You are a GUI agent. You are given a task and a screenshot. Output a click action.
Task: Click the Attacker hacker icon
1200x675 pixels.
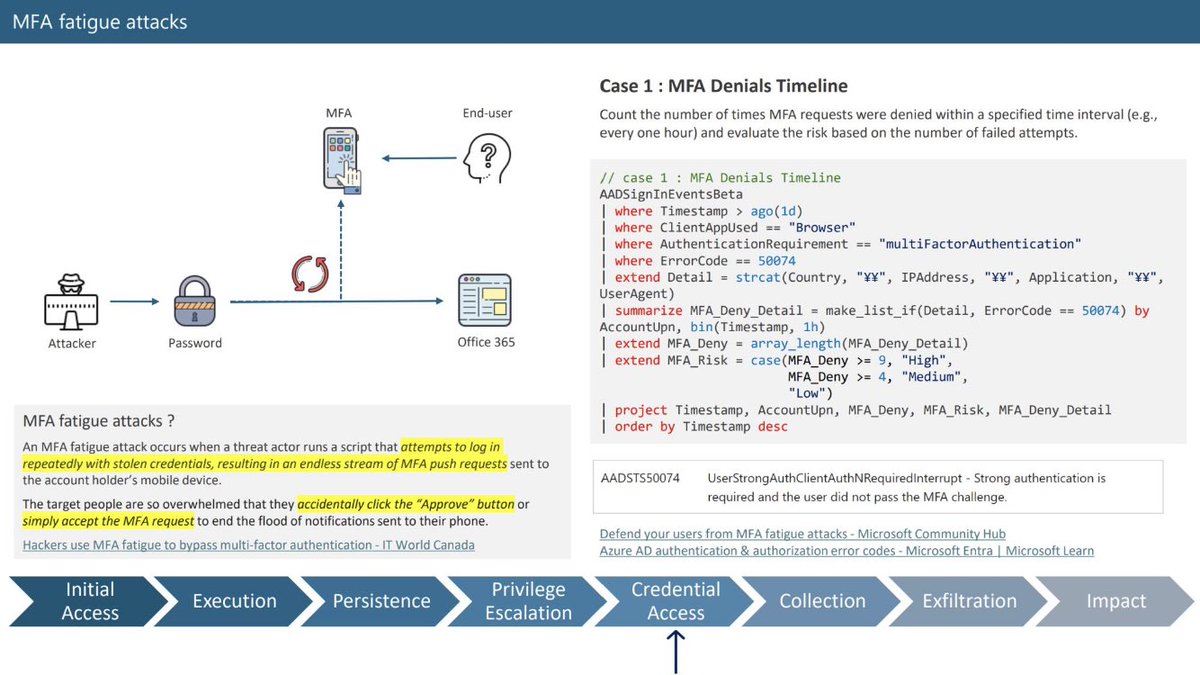point(72,301)
